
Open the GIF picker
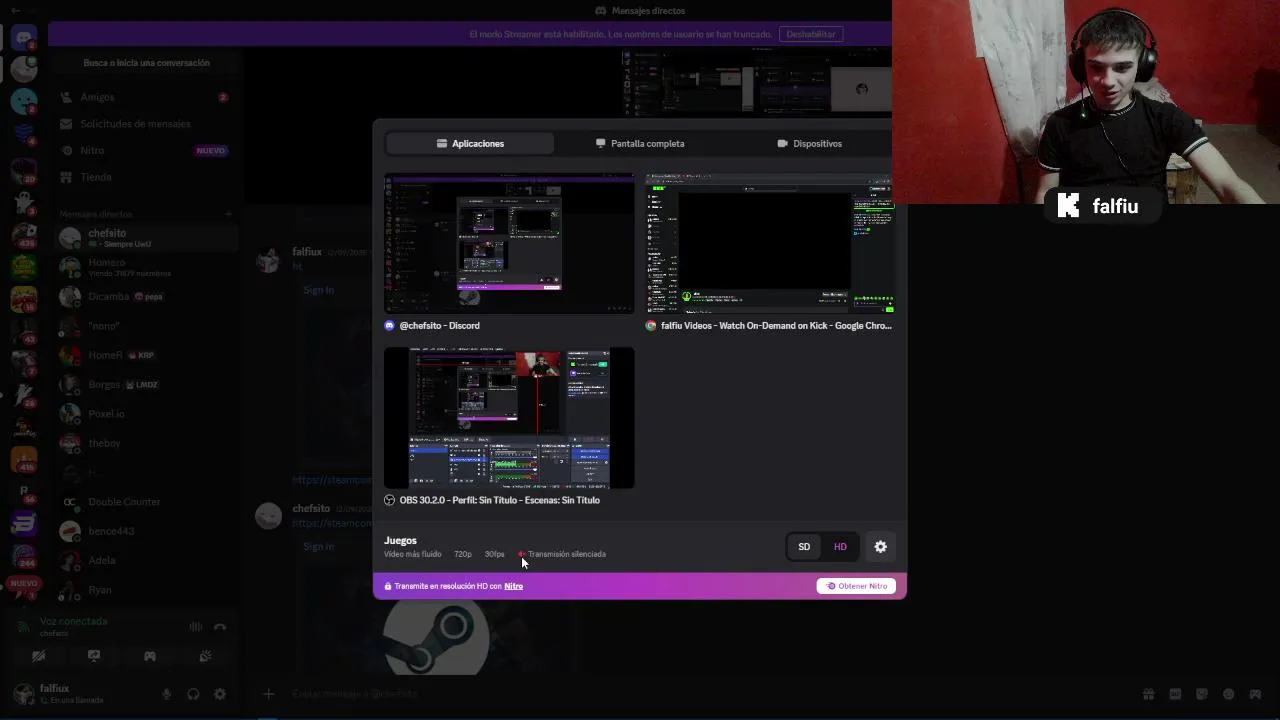click(x=1175, y=694)
